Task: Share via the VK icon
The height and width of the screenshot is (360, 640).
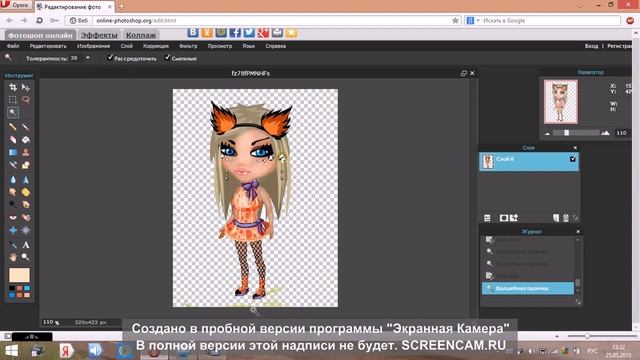Action: [193, 32]
